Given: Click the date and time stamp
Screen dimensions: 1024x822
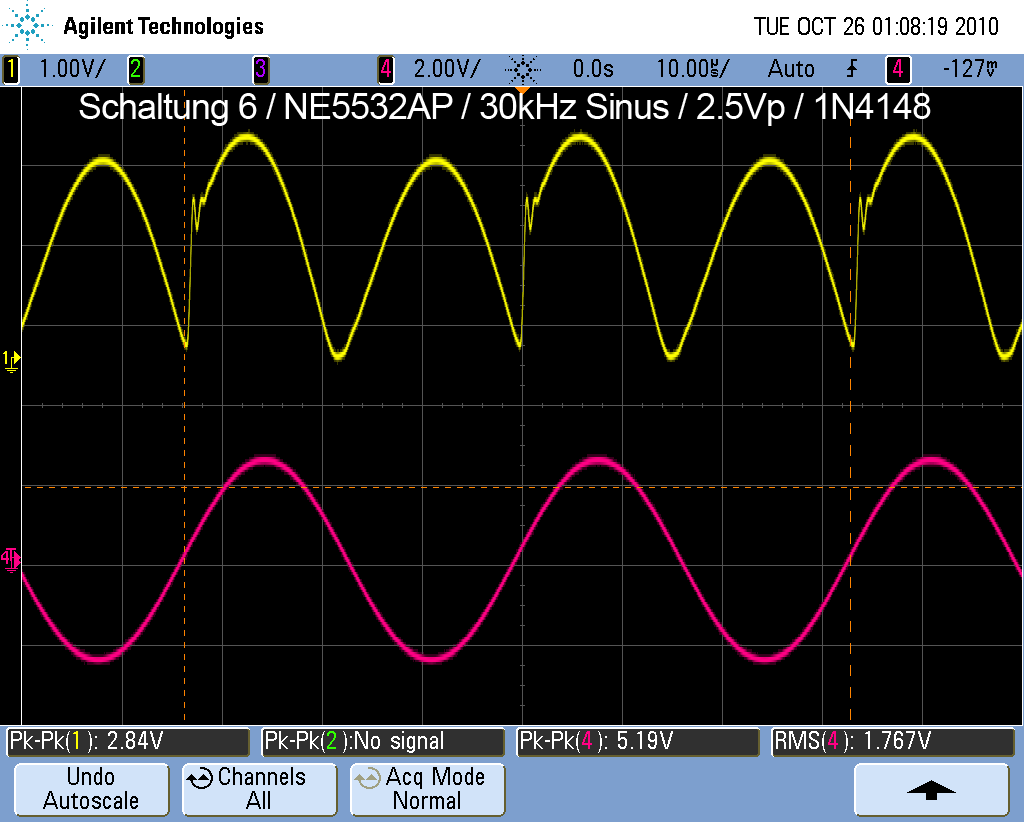Looking at the screenshot, I should [x=876, y=27].
